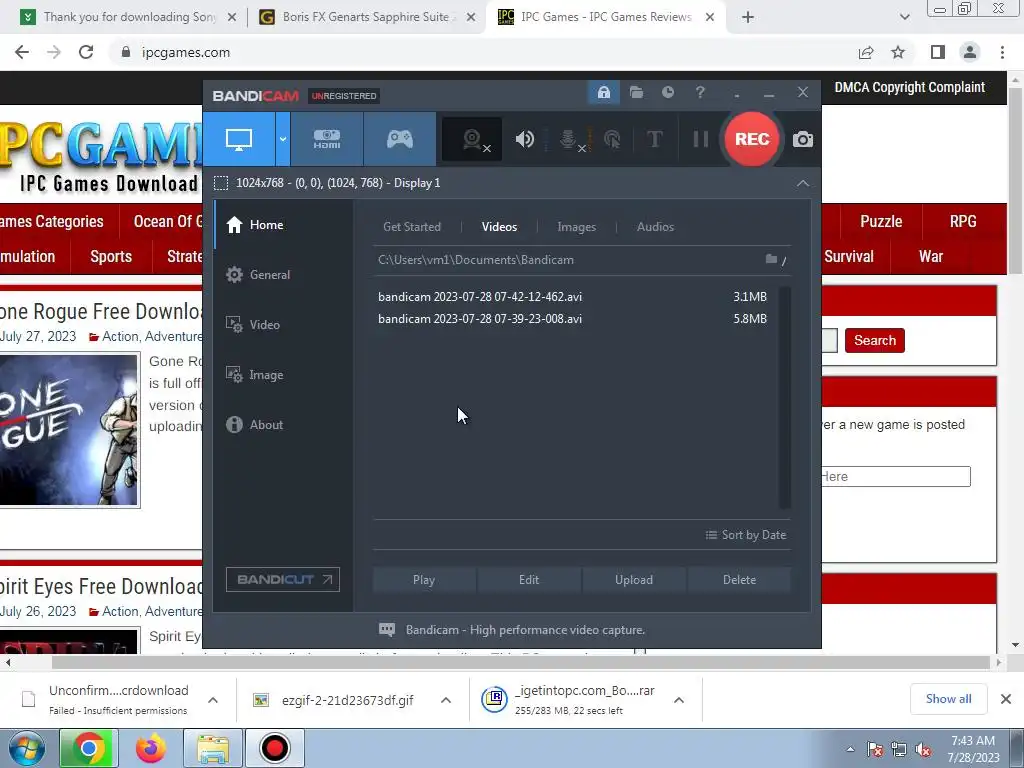
Task: Open new Chrome tab with plus
Action: (x=748, y=18)
